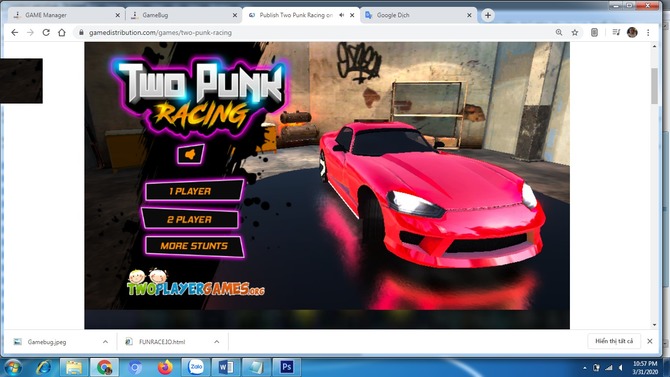Choose the 2 Player mode
This screenshot has width=670, height=377.
[x=190, y=219]
